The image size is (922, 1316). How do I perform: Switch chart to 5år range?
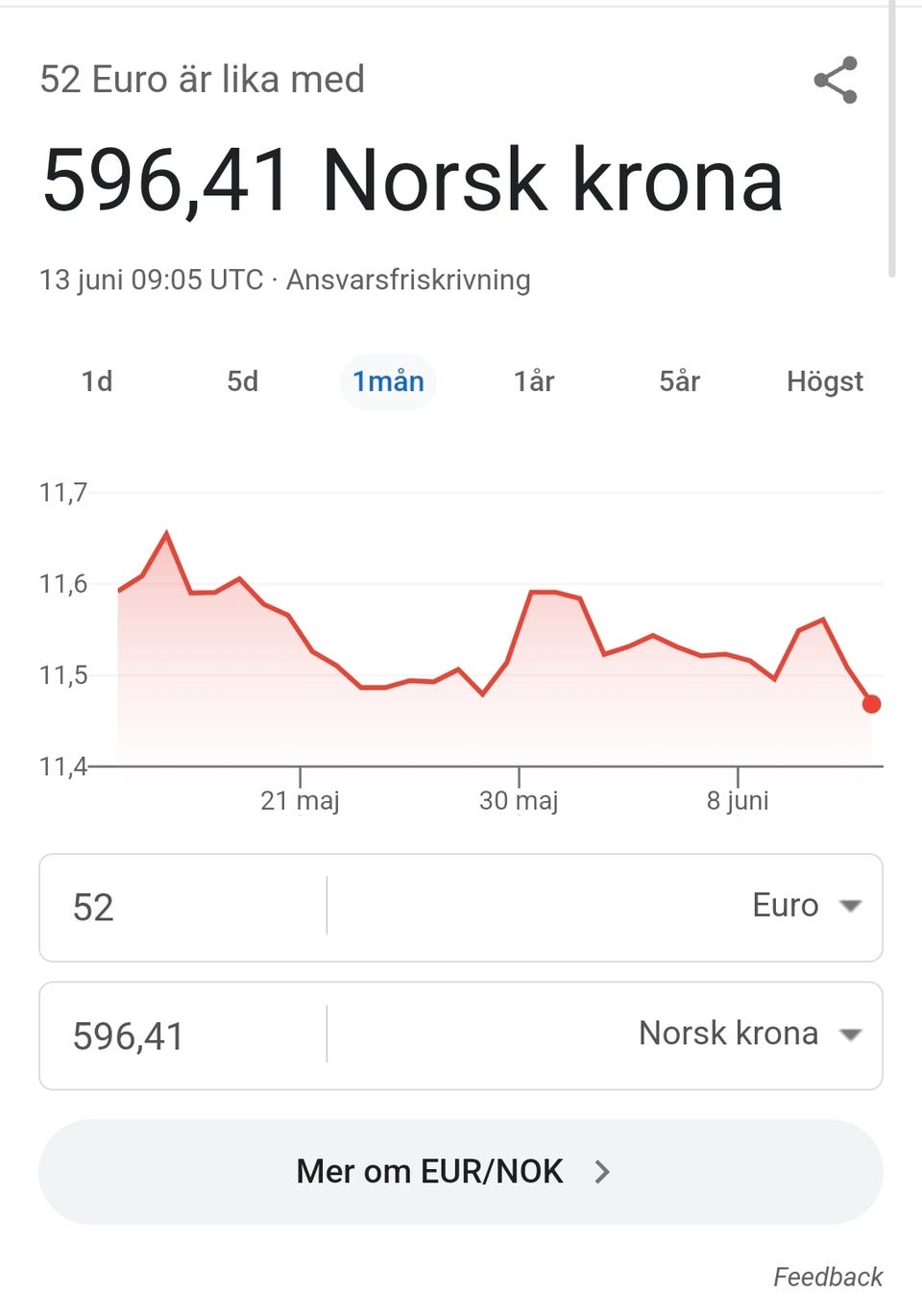[679, 381]
